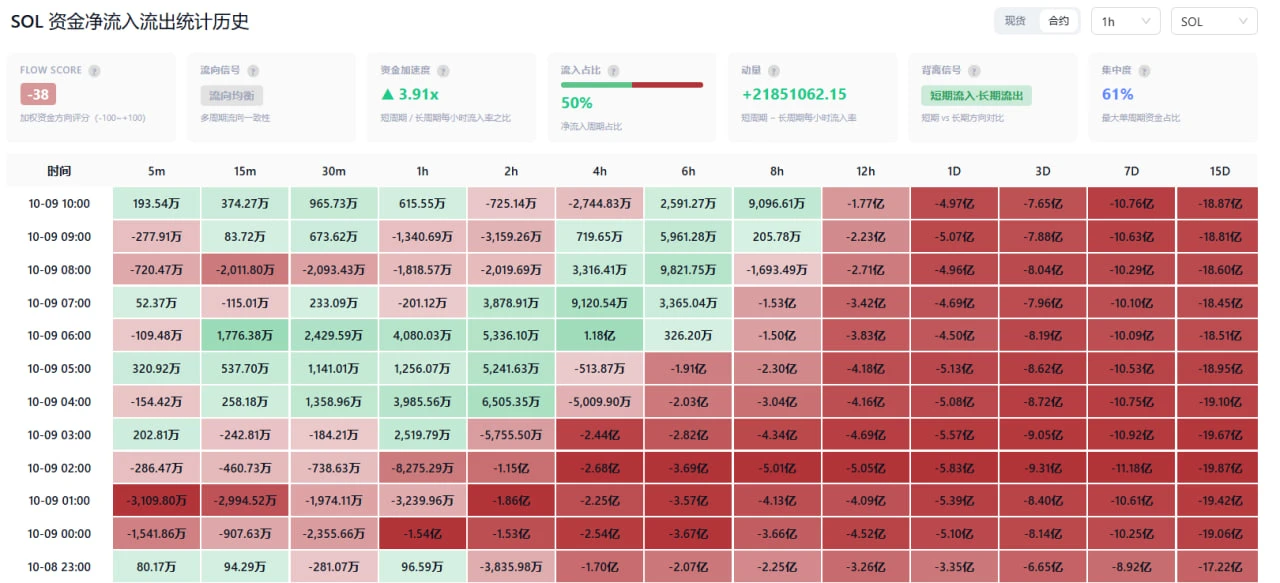Select the 10-08 23:00 row time label
1280x583 pixels.
[x=59, y=567]
